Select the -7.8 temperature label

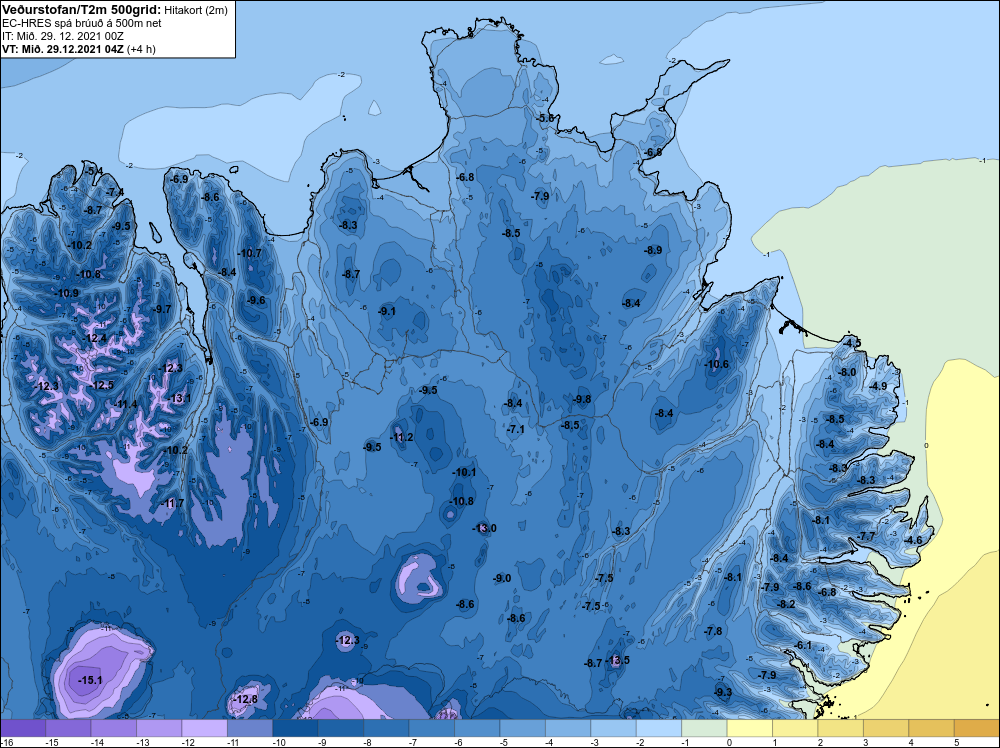pos(713,631)
